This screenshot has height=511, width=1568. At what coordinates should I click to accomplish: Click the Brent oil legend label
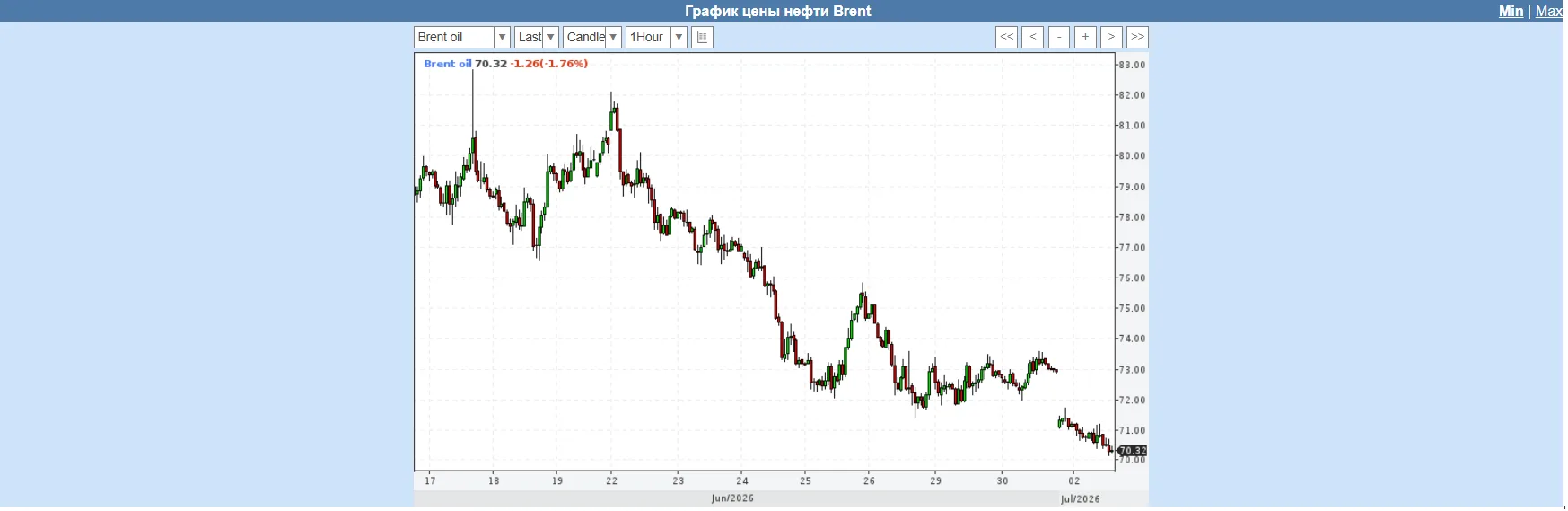(x=447, y=64)
